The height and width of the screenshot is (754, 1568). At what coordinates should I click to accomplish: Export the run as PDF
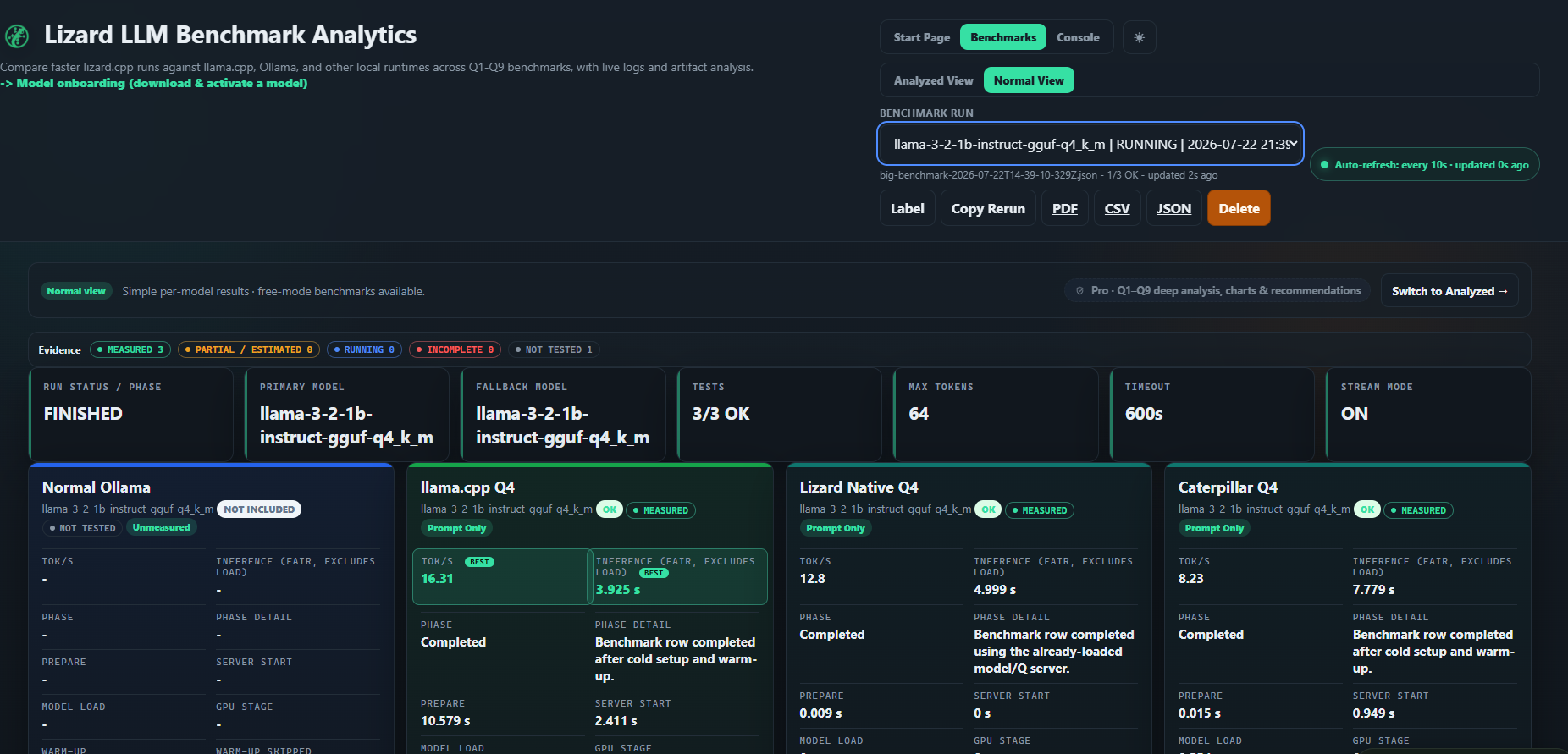point(1065,208)
